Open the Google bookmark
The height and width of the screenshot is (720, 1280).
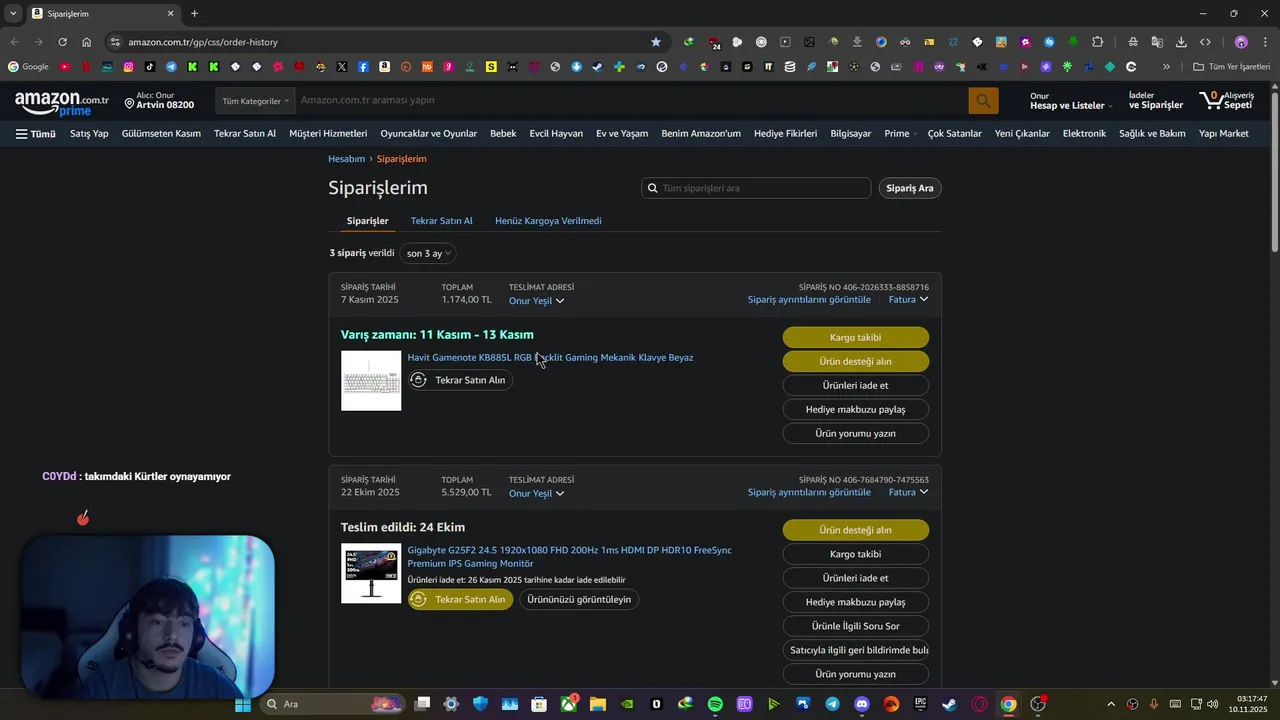click(27, 67)
